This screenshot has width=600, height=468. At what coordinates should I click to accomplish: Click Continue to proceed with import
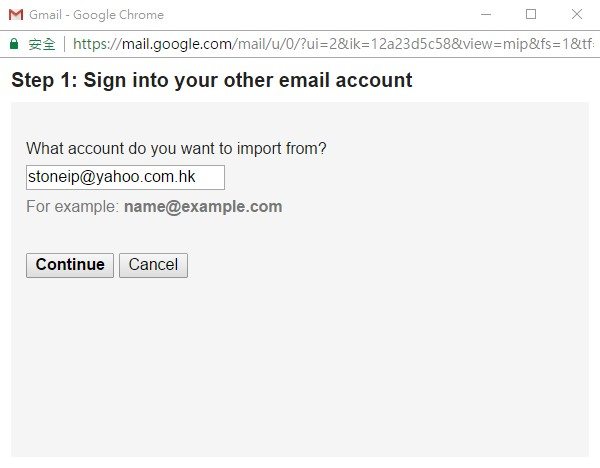point(70,265)
